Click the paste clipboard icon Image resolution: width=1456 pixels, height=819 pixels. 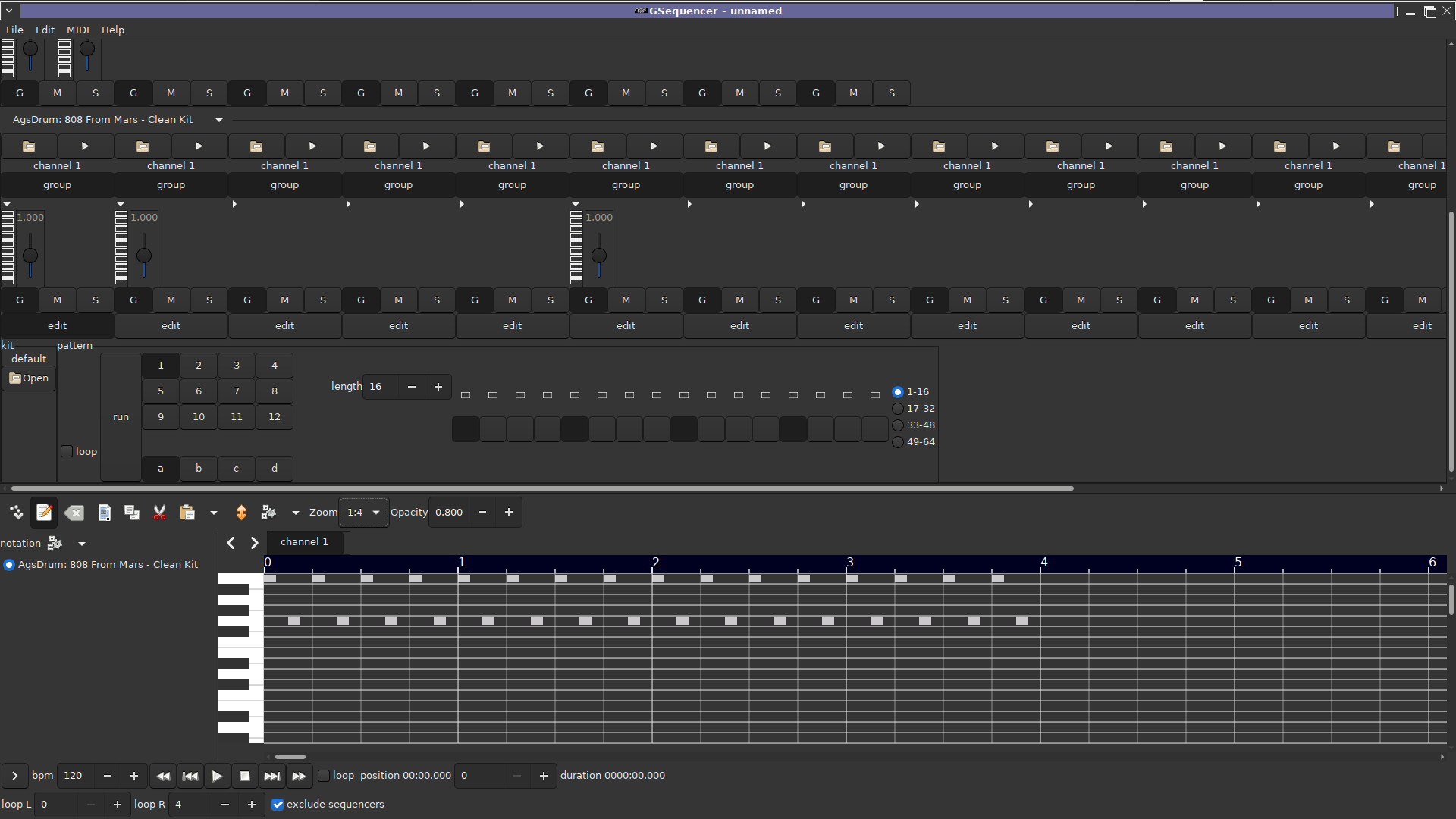tap(187, 513)
